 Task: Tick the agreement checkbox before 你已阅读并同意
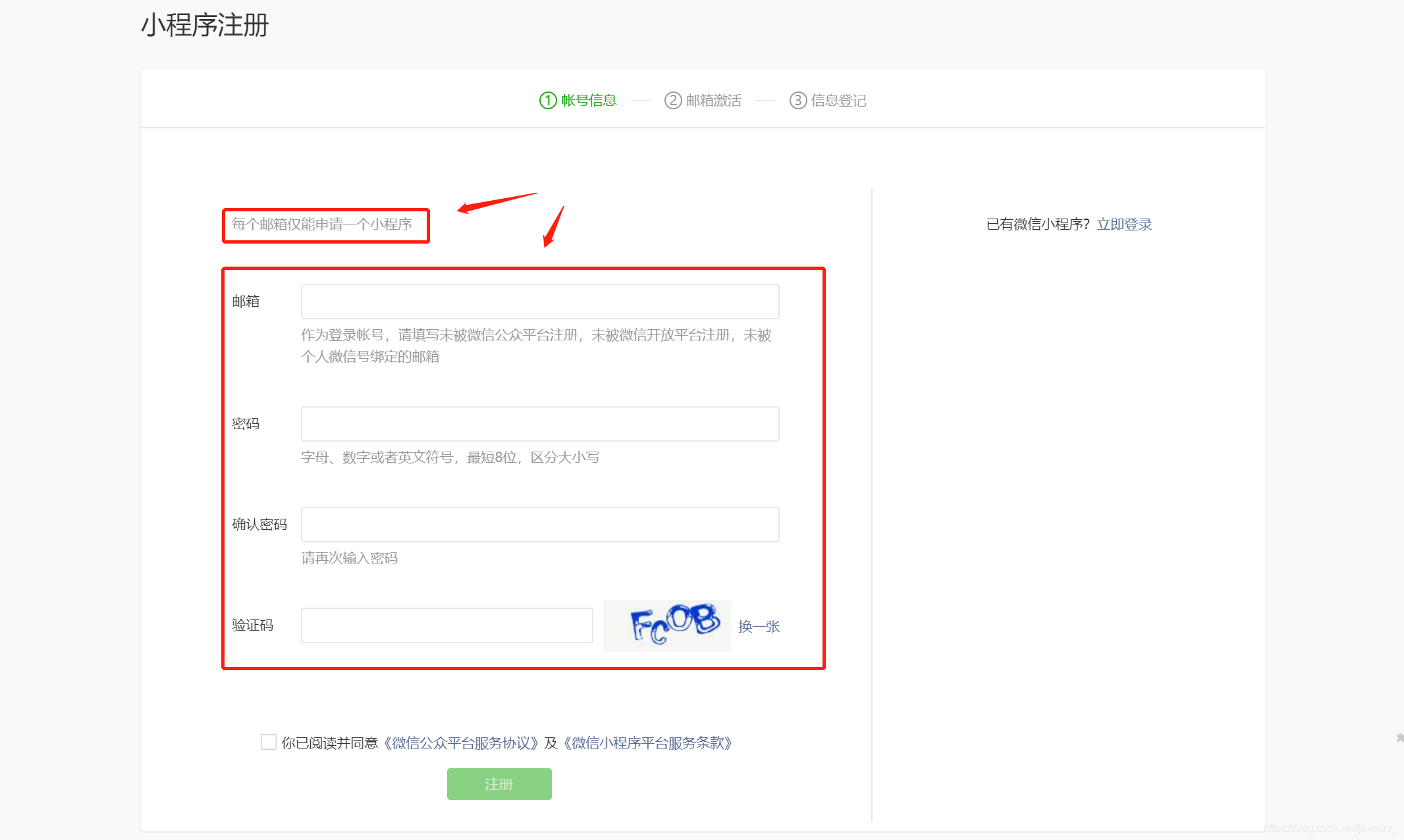coord(269,742)
